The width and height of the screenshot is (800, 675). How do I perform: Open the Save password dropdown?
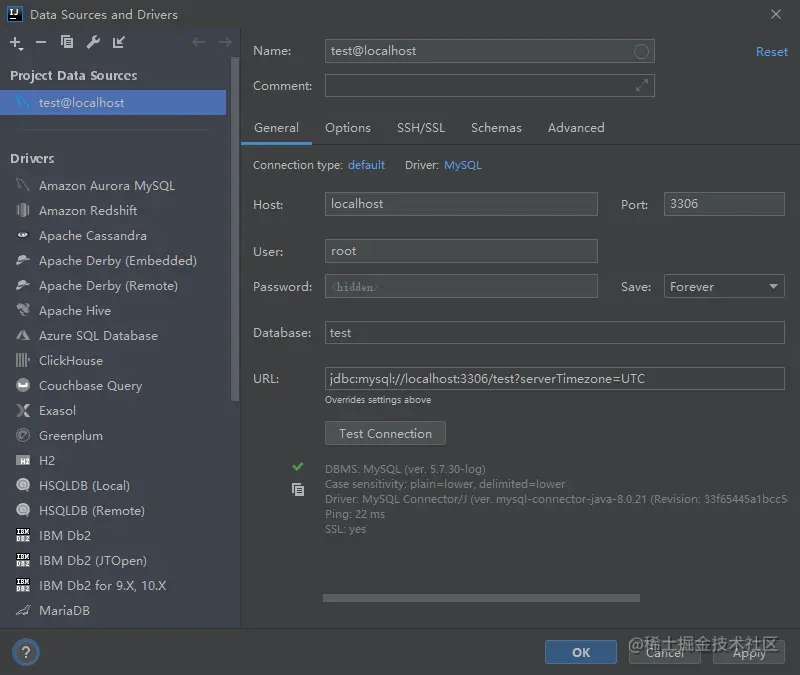tap(724, 286)
